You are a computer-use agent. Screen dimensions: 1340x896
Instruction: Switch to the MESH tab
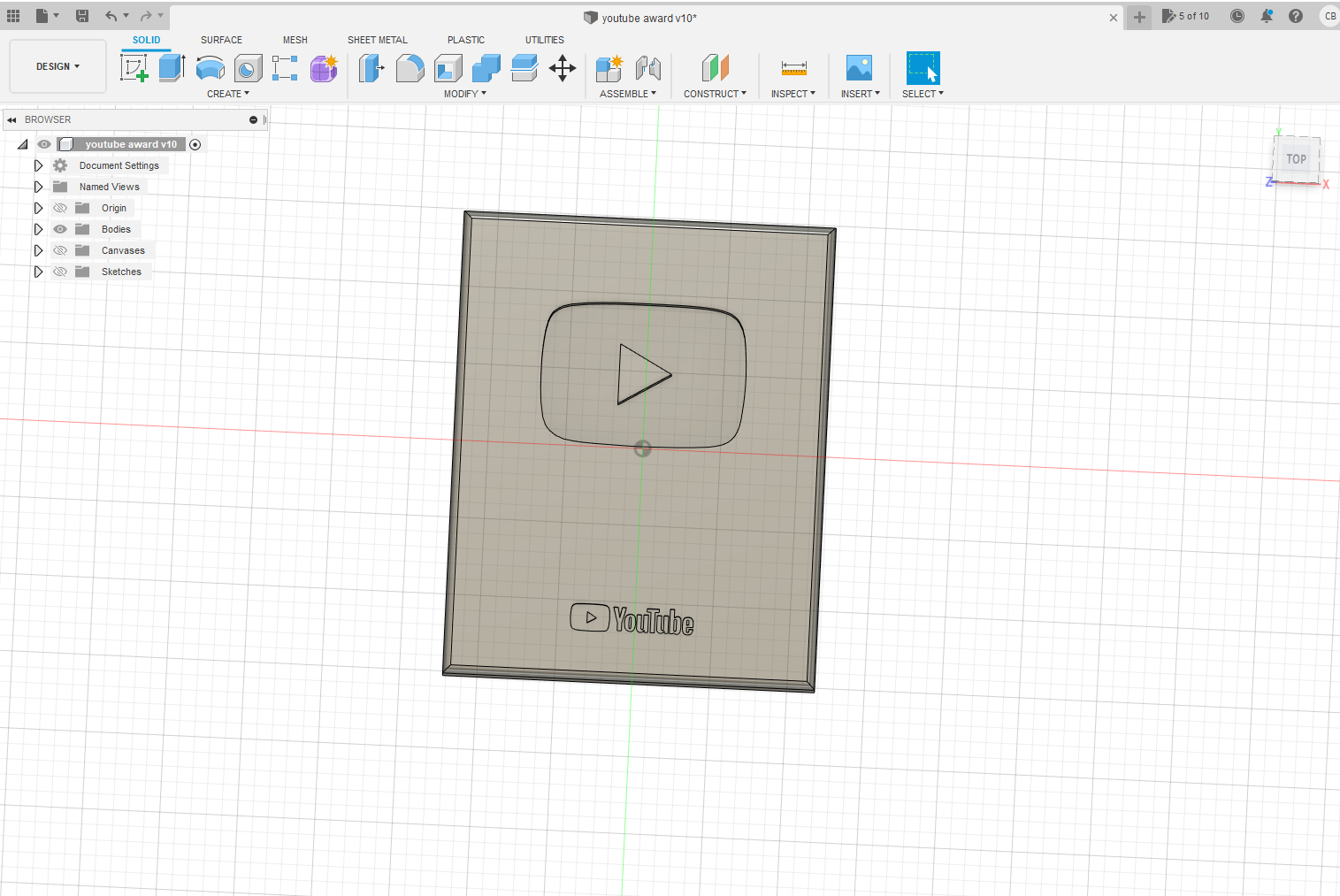coord(295,40)
